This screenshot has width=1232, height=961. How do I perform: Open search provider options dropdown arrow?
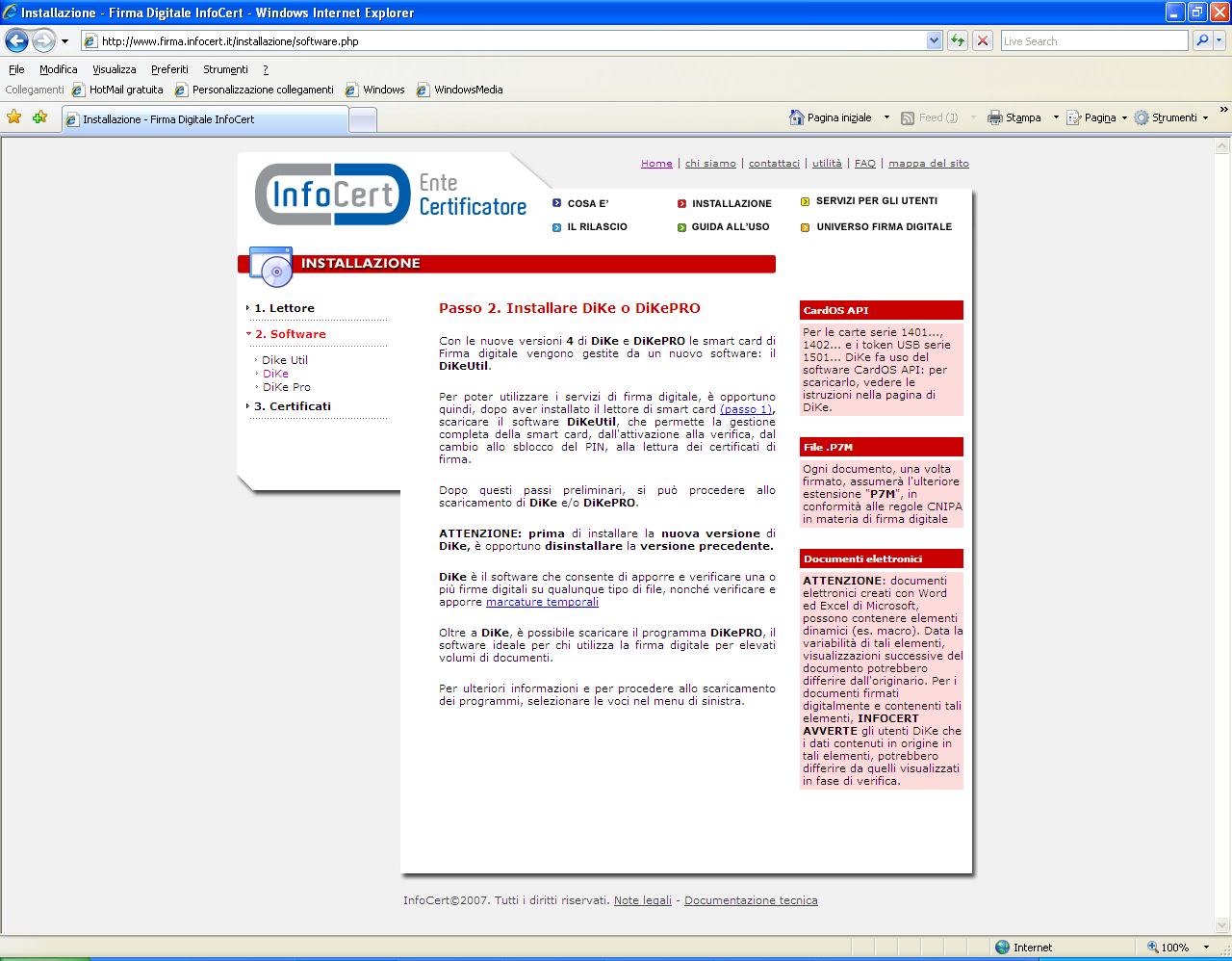1219,40
